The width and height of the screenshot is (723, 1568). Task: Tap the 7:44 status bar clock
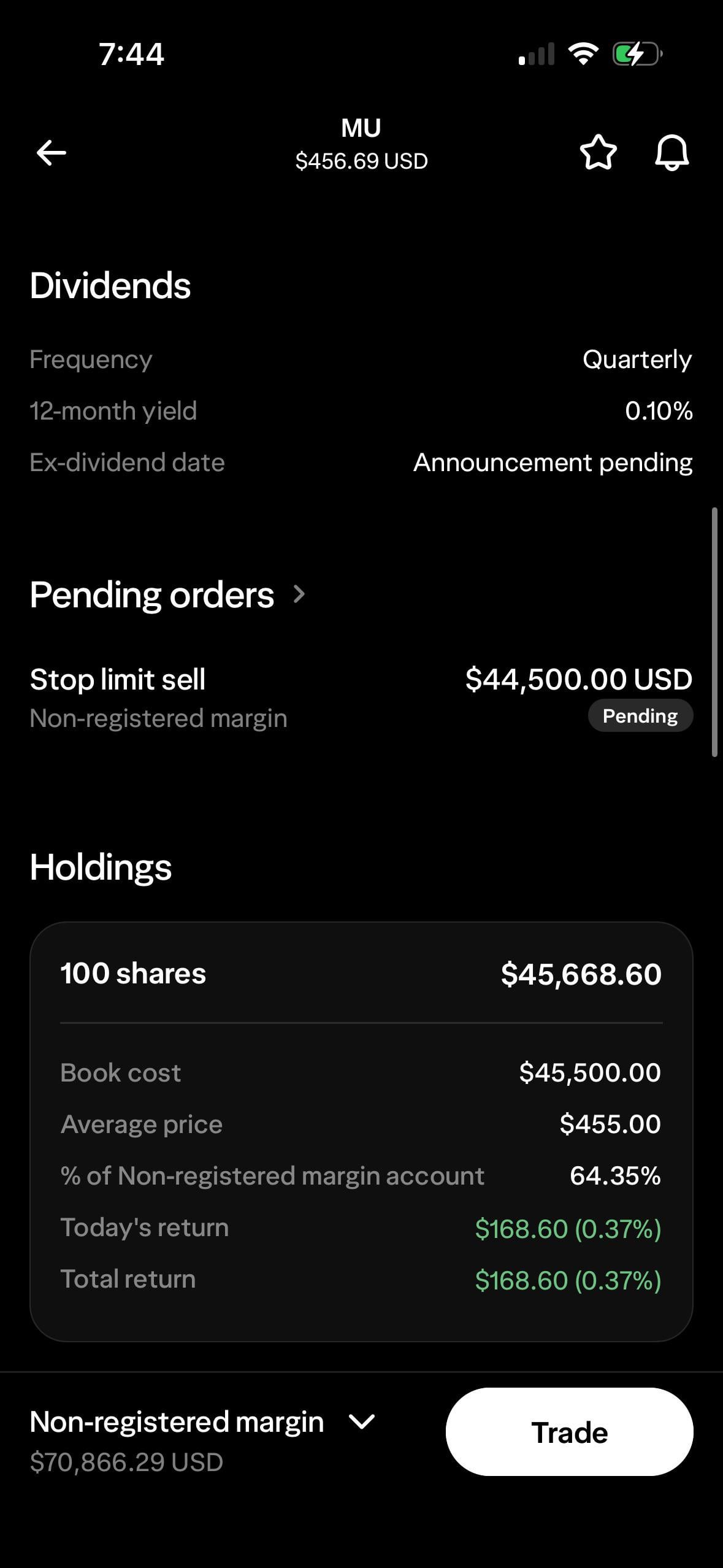[131, 54]
